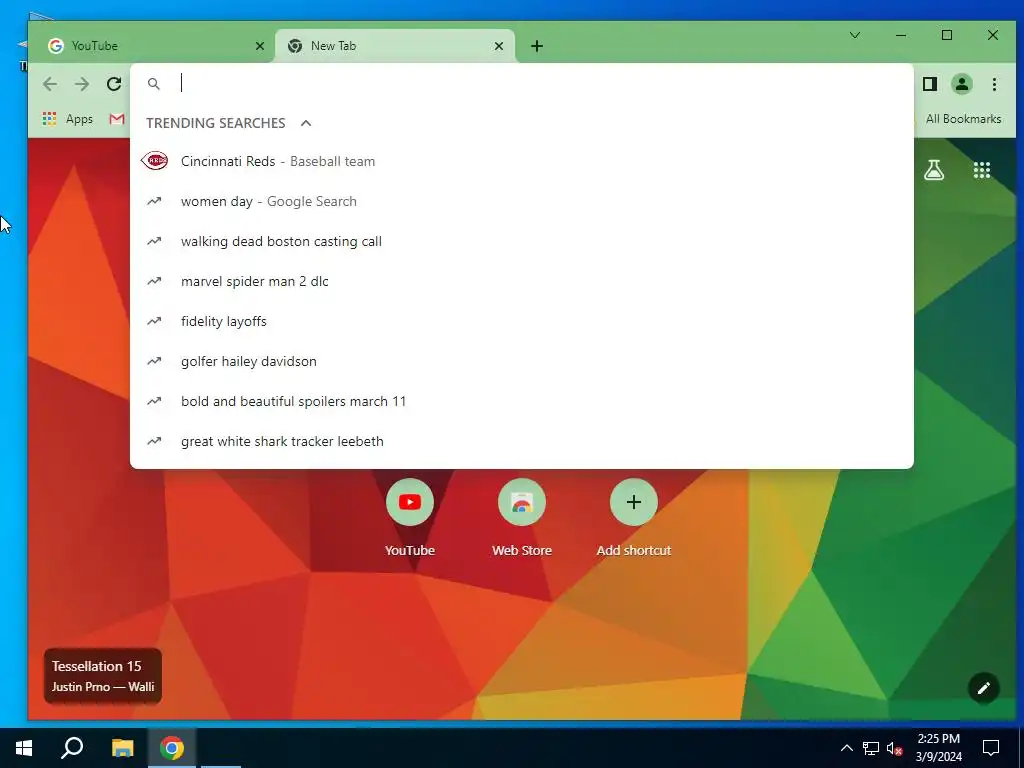The height and width of the screenshot is (768, 1024).
Task: Open the Windows Start menu
Action: [x=24, y=748]
